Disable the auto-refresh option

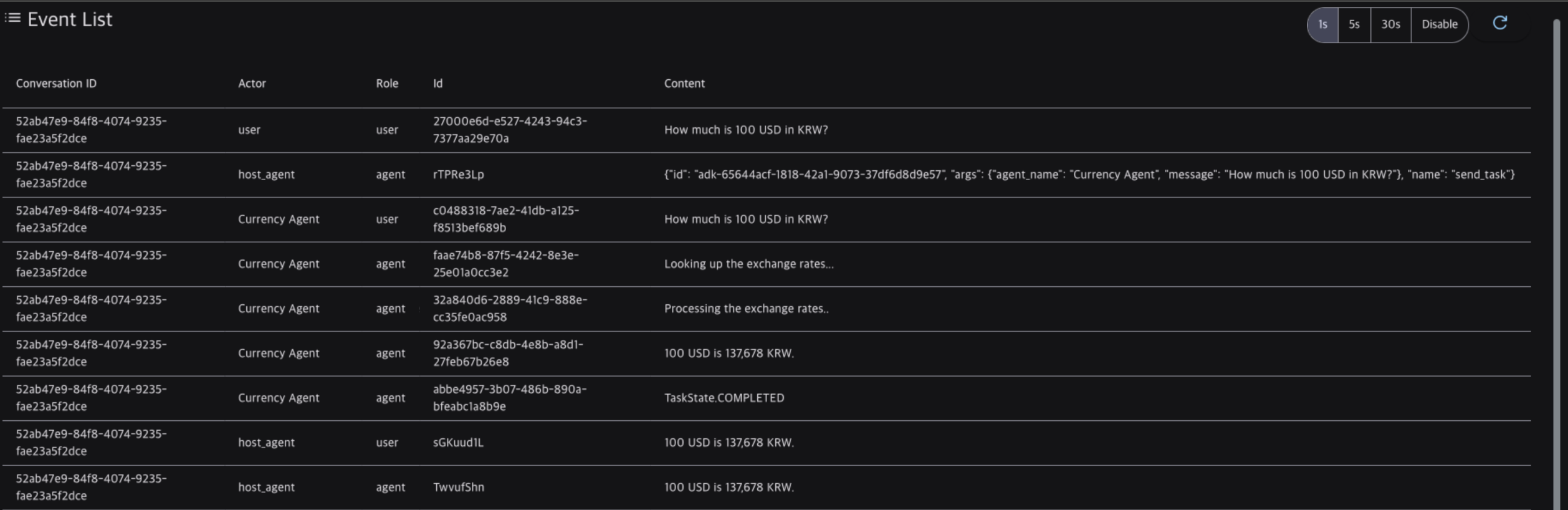coord(1439,24)
